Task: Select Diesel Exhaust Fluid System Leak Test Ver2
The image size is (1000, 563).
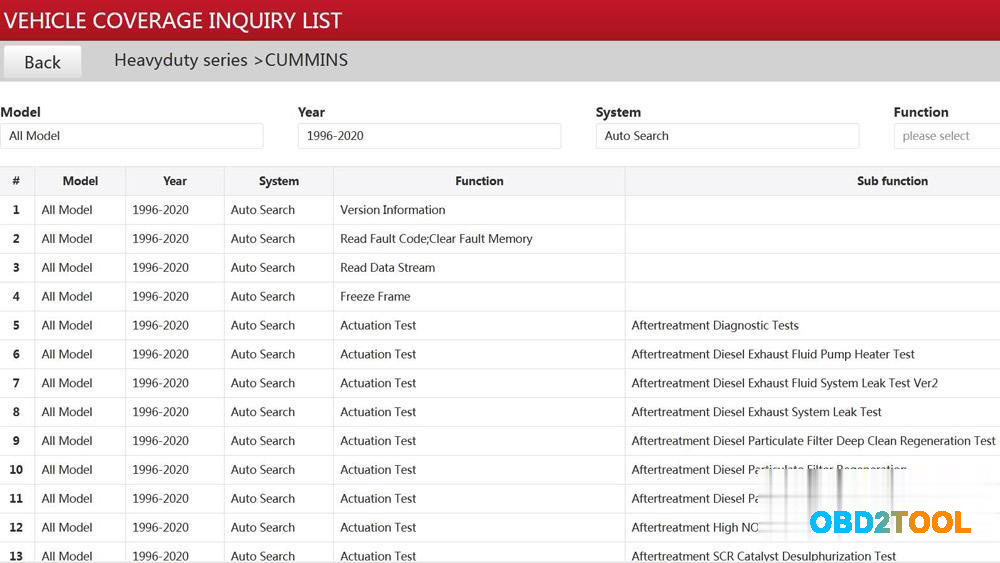Action: pos(784,384)
